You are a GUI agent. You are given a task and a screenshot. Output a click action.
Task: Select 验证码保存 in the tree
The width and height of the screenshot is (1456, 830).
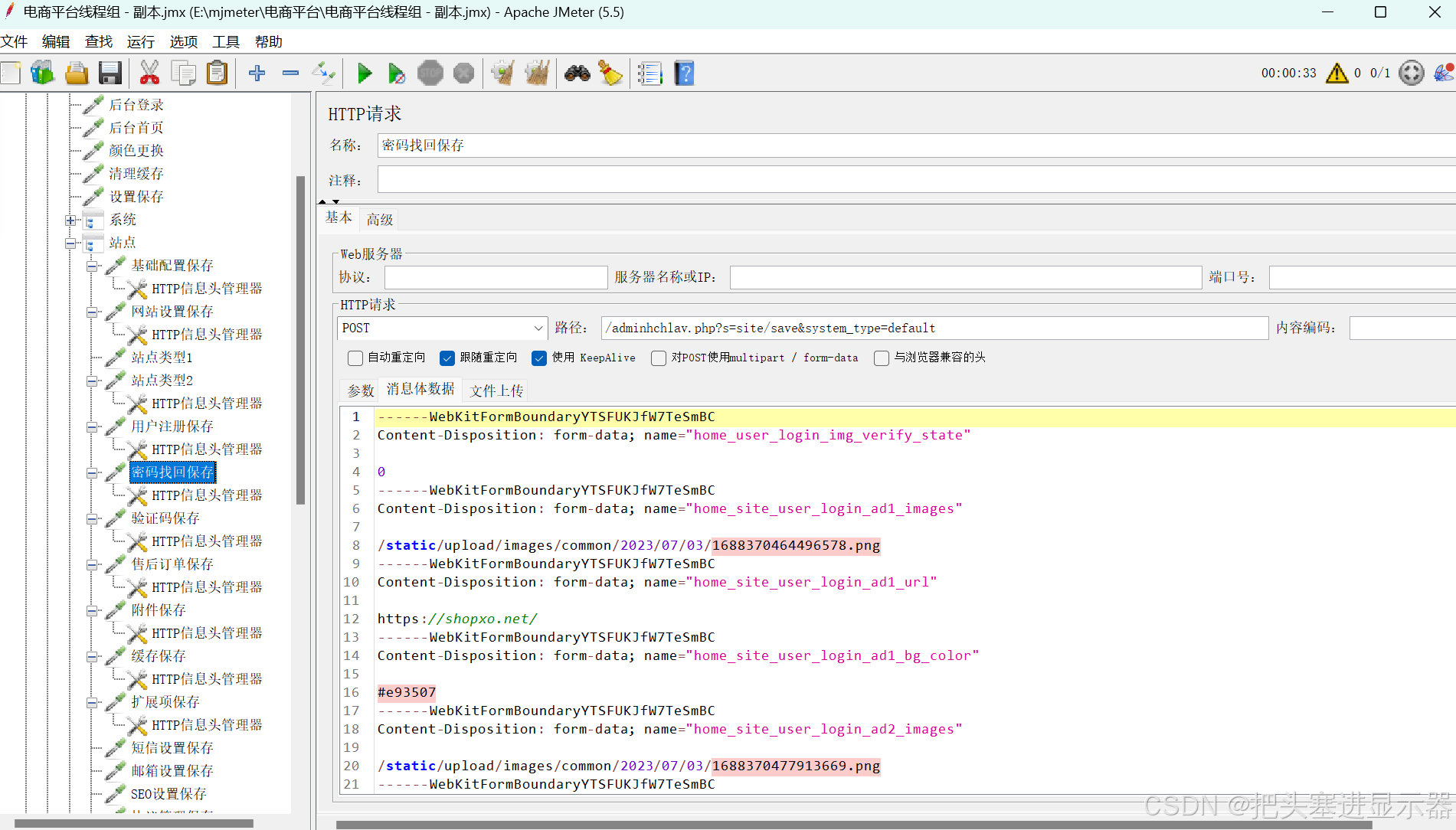[165, 518]
